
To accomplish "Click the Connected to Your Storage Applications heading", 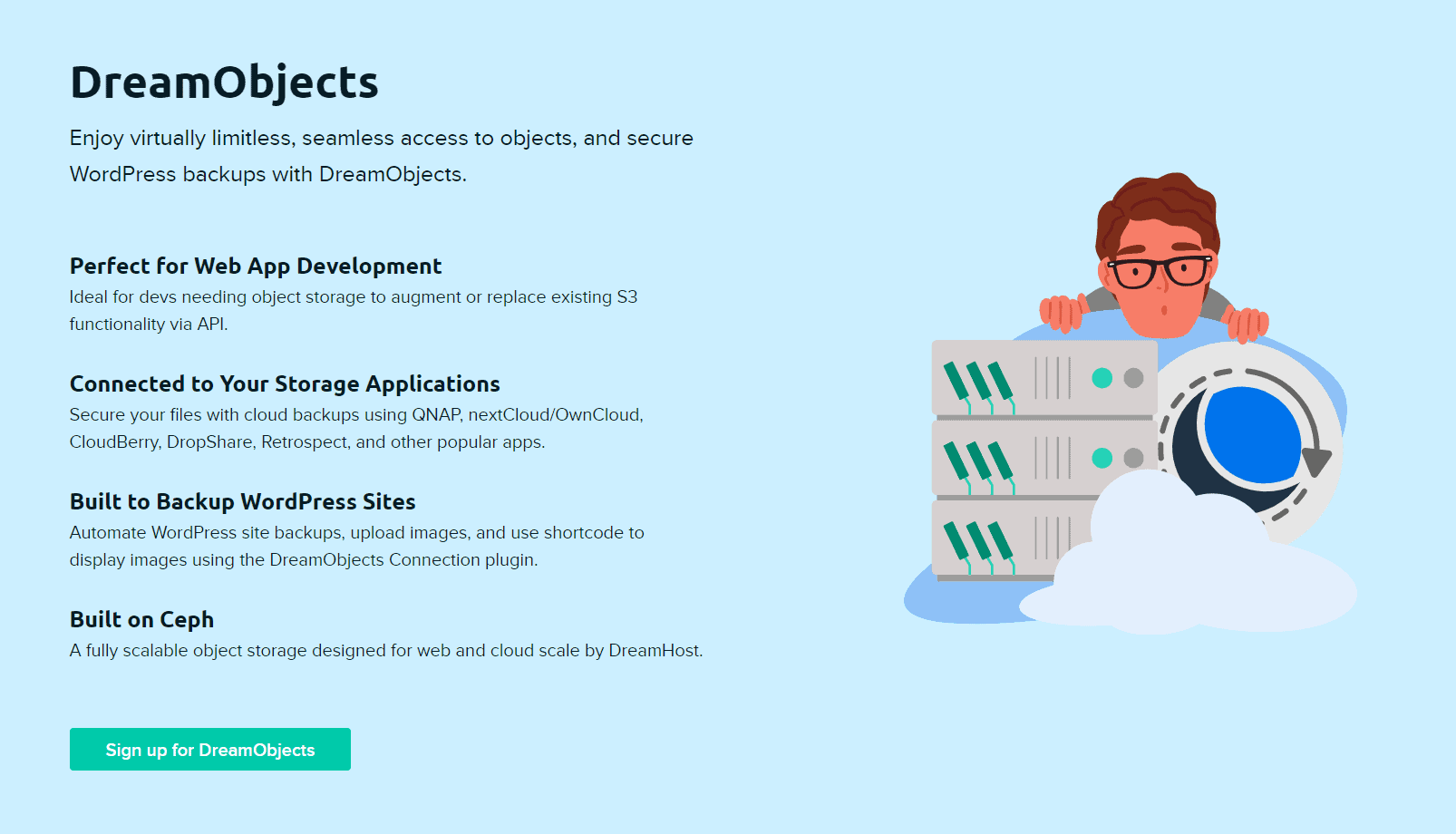I will coord(285,383).
